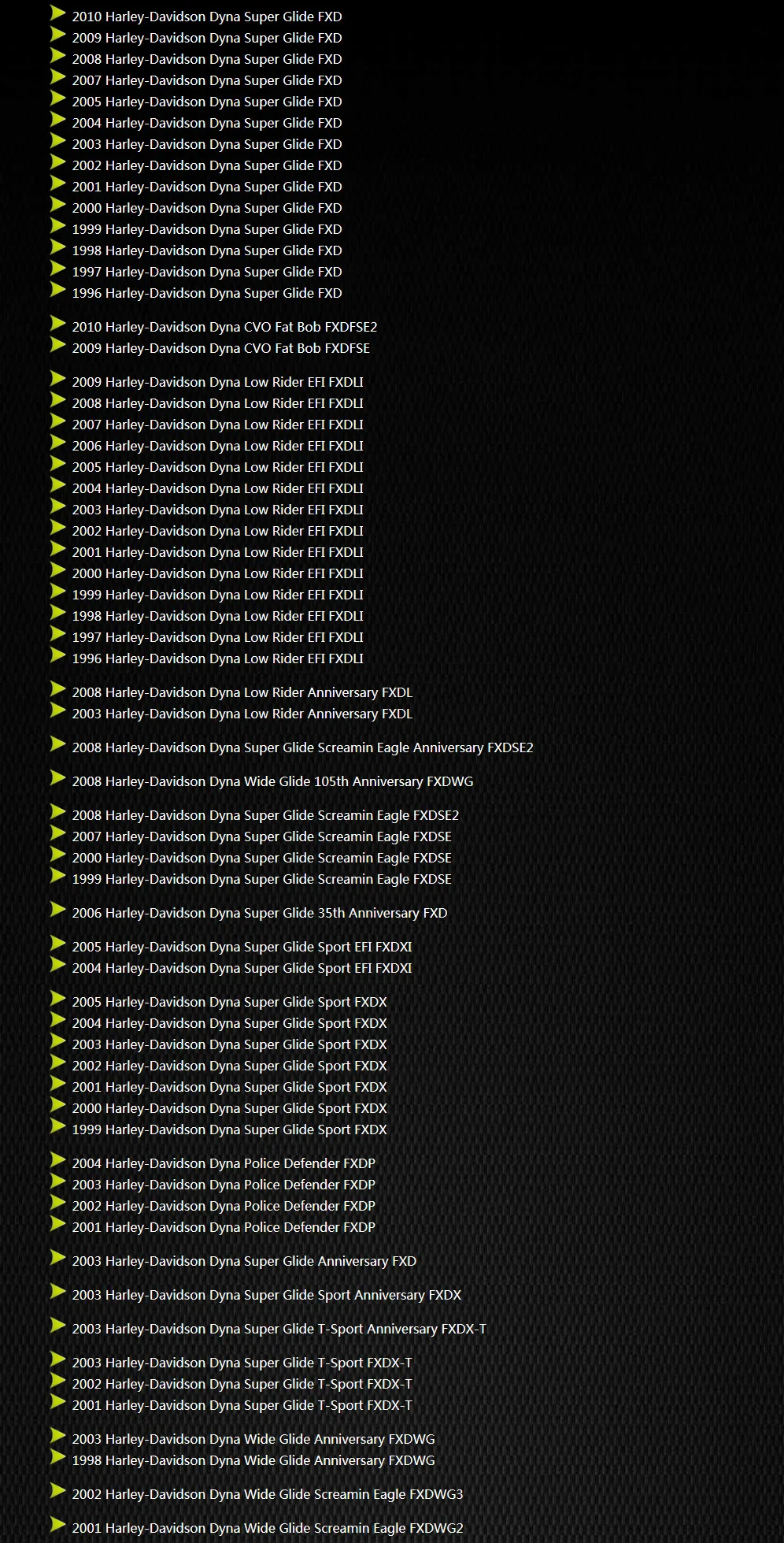The image size is (784, 1543).
Task: Click the arrow beside 2005 Super Glide Sport EFI FXDXI
Action: 58,943
